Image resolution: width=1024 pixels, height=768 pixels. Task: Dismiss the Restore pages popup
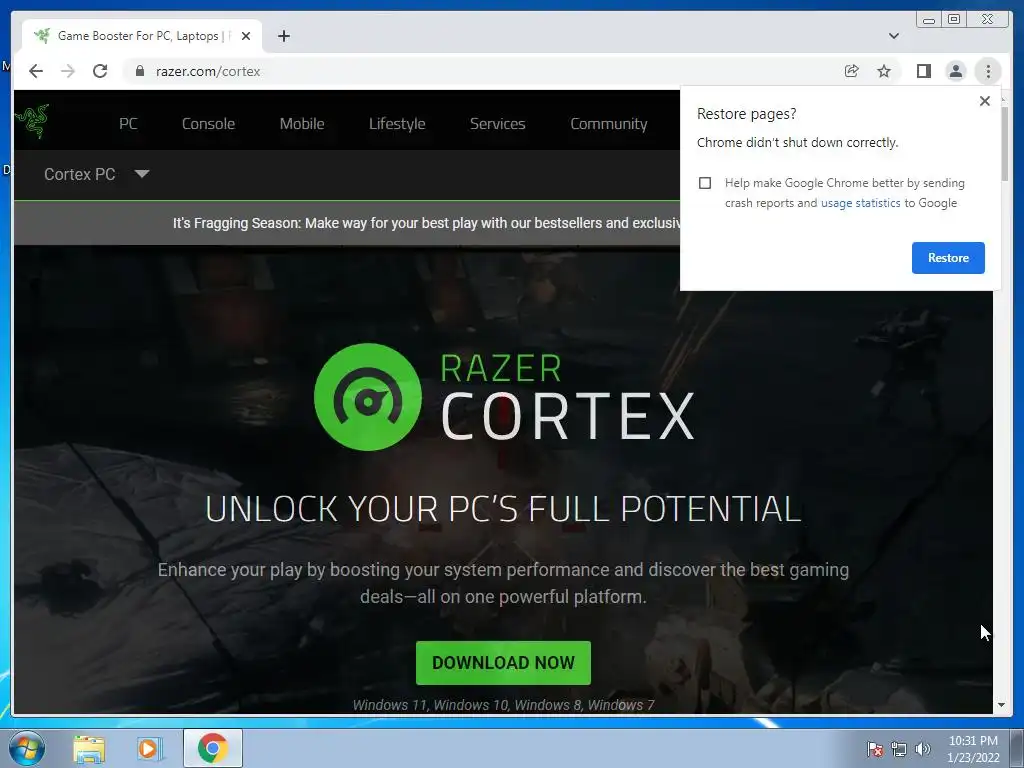[x=985, y=101]
